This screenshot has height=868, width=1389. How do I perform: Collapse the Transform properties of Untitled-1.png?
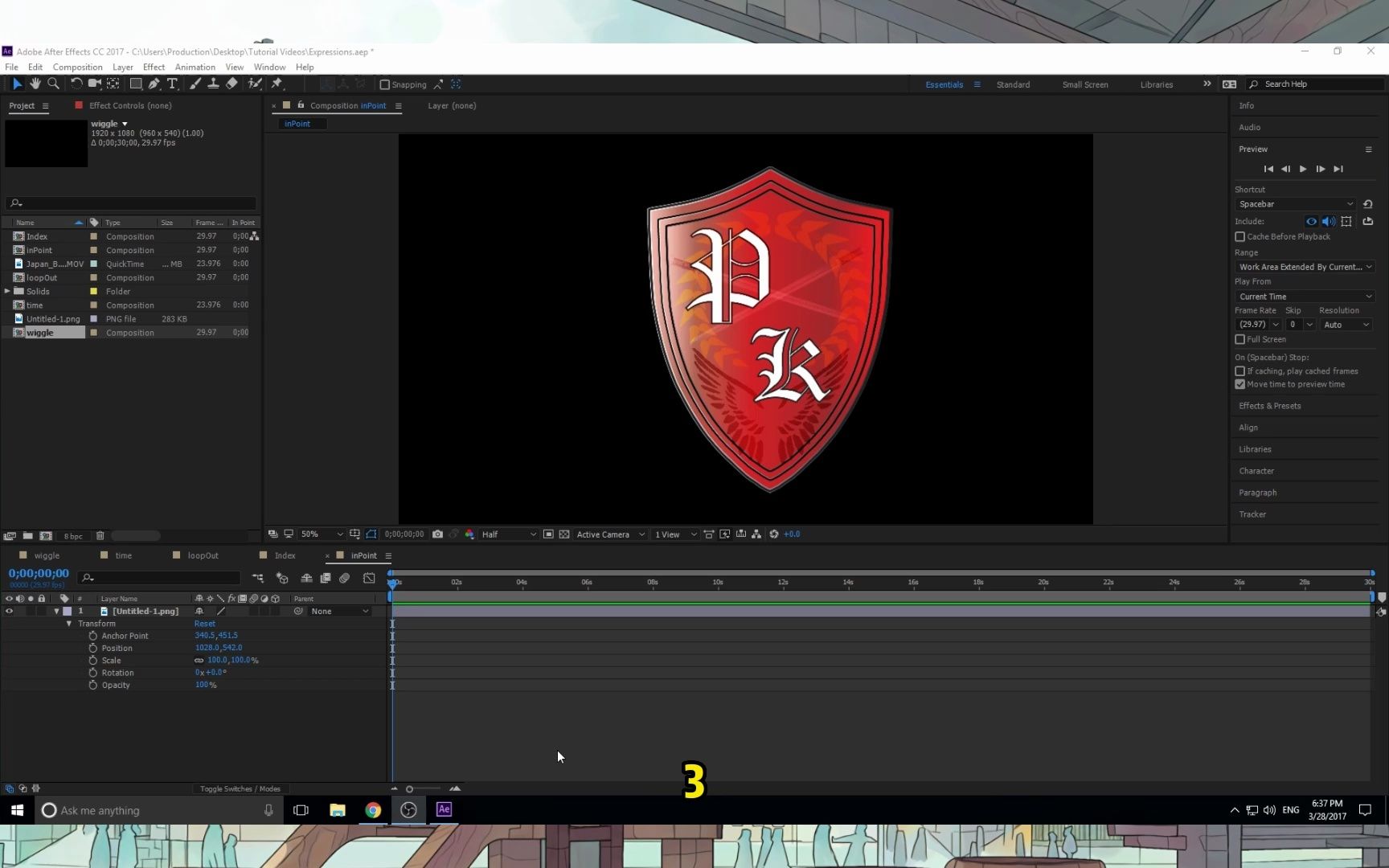(69, 623)
